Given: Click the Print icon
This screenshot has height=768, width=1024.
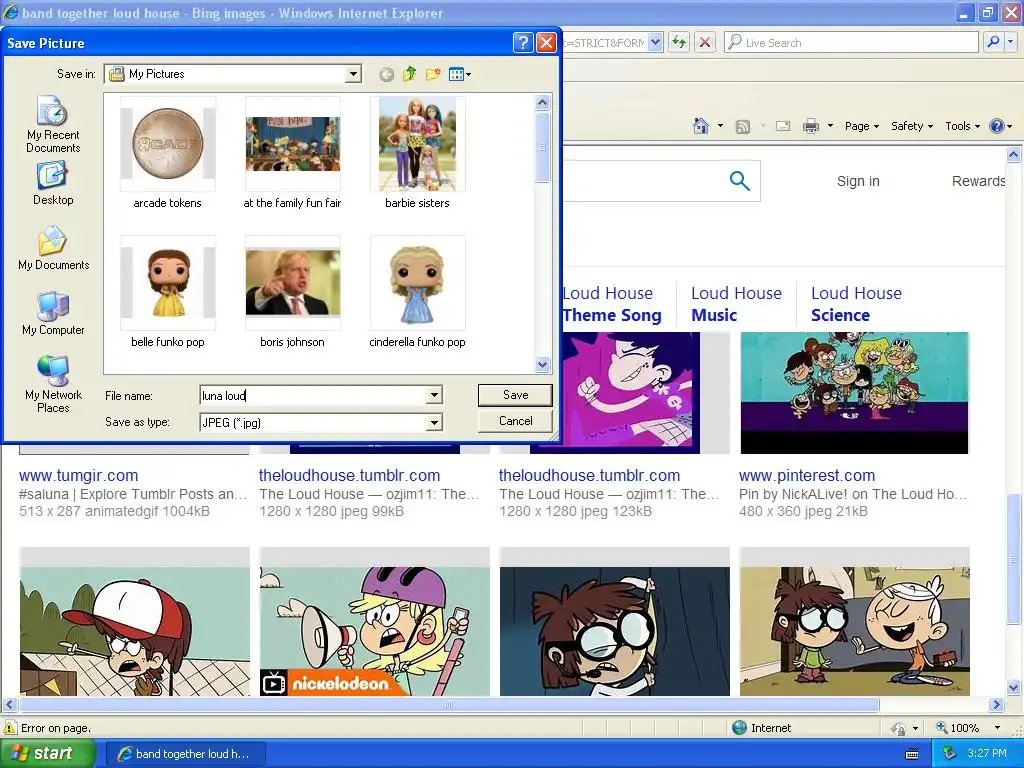Looking at the screenshot, I should tap(810, 126).
